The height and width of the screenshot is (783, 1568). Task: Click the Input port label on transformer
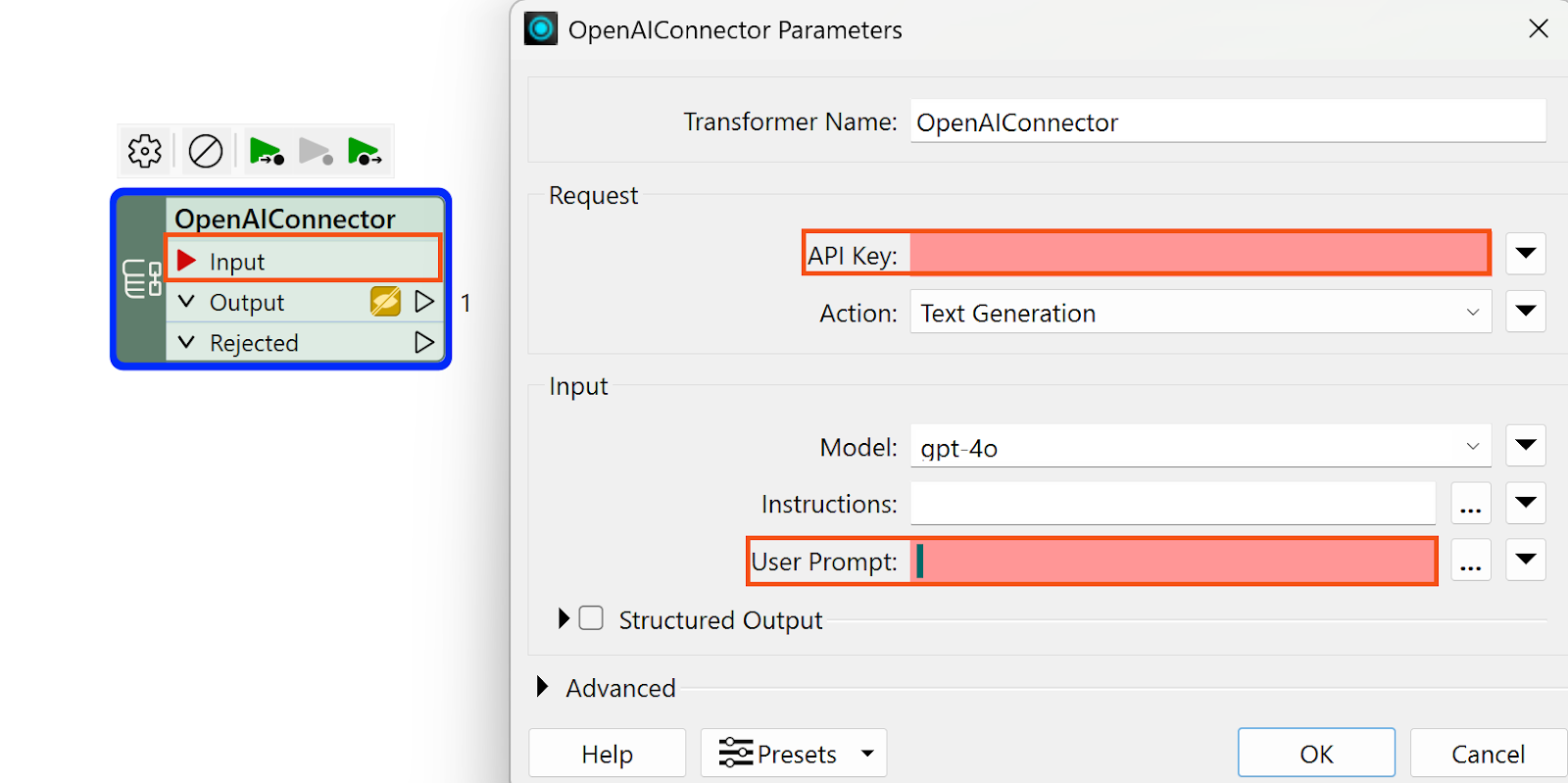pyautogui.click(x=237, y=262)
